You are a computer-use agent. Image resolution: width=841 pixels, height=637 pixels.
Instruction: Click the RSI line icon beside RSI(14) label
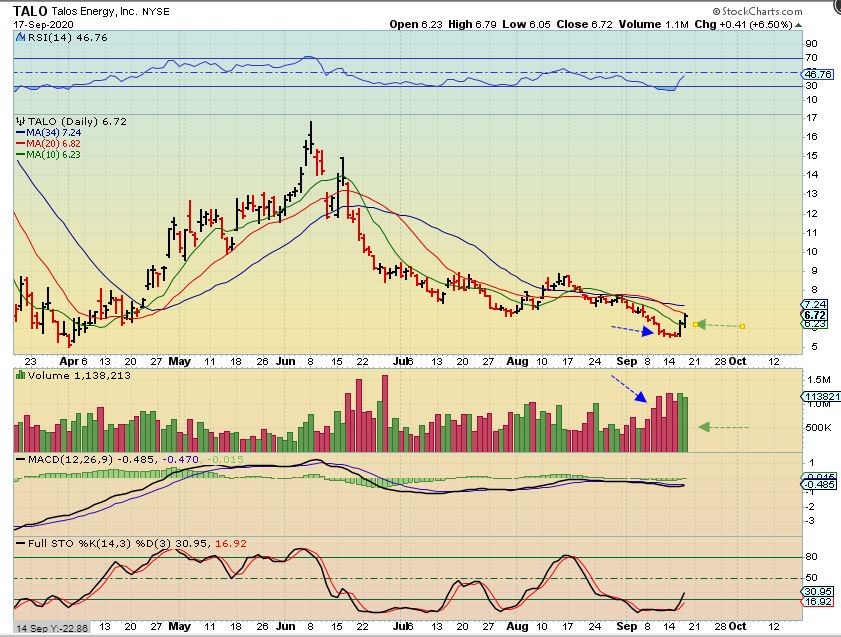pos(20,36)
